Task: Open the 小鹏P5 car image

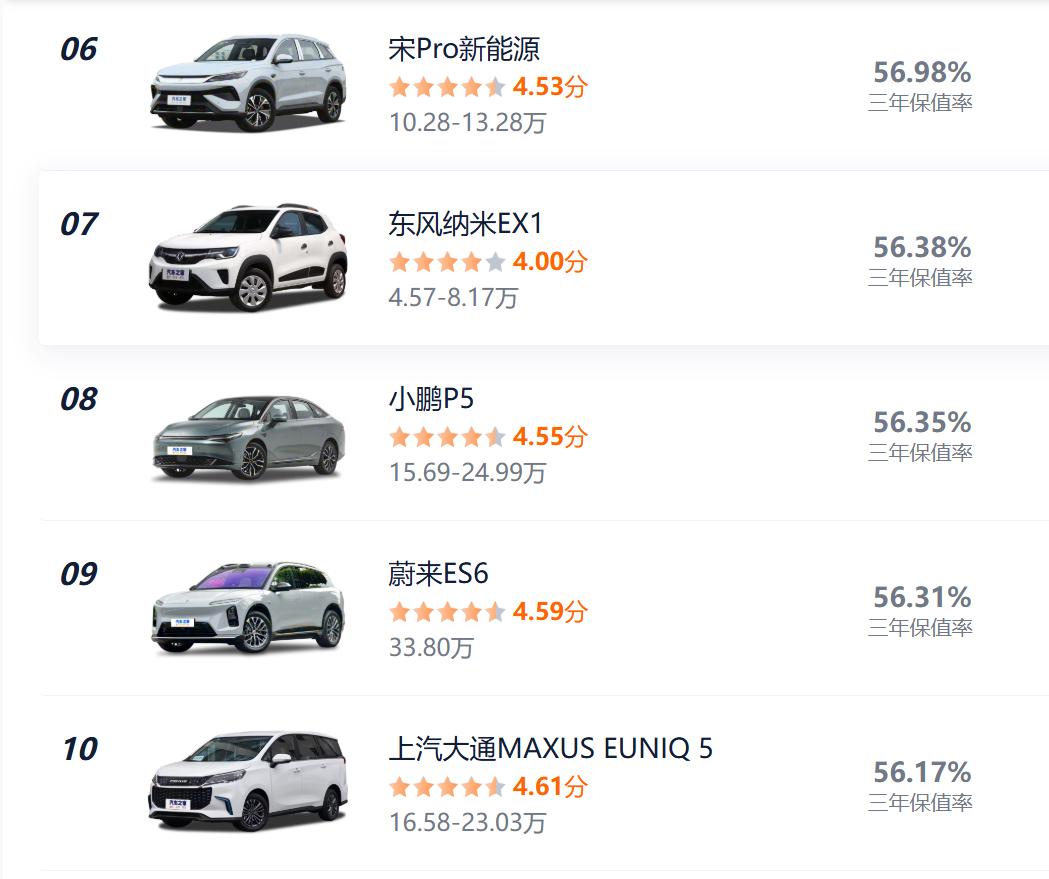Action: 248,438
